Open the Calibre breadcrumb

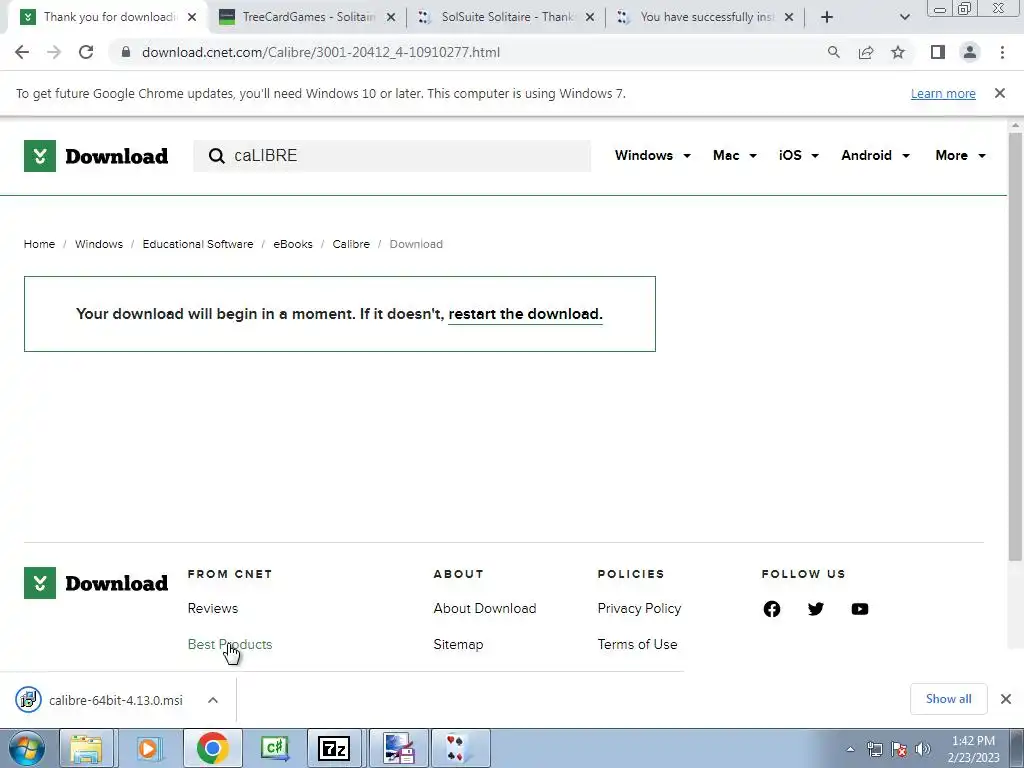(351, 244)
